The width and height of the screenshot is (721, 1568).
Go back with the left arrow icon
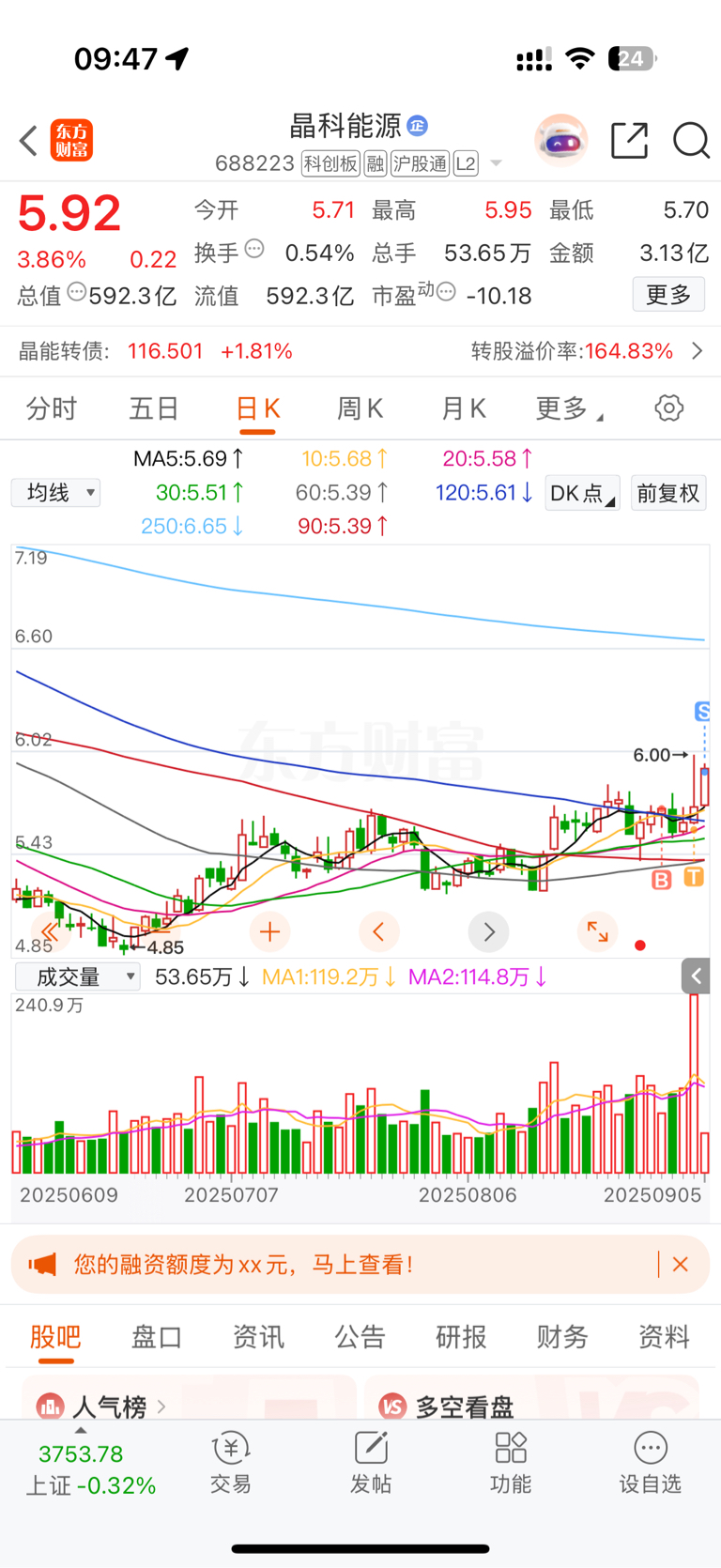click(28, 141)
